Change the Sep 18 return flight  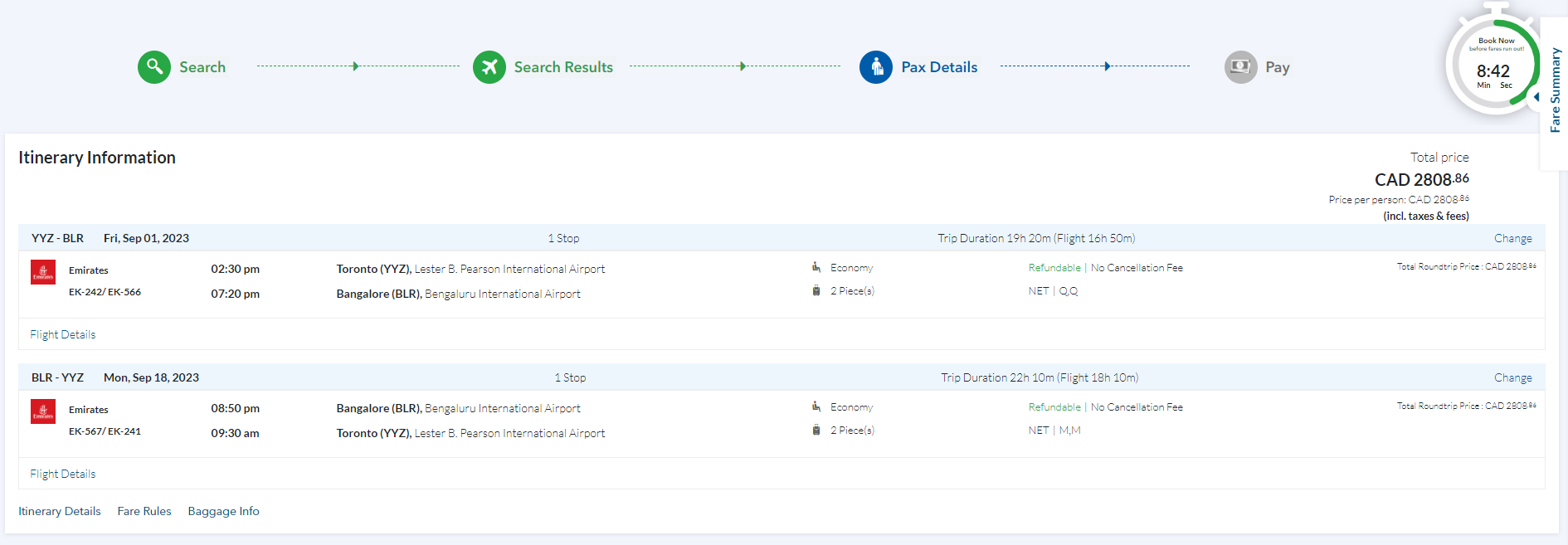[1512, 377]
